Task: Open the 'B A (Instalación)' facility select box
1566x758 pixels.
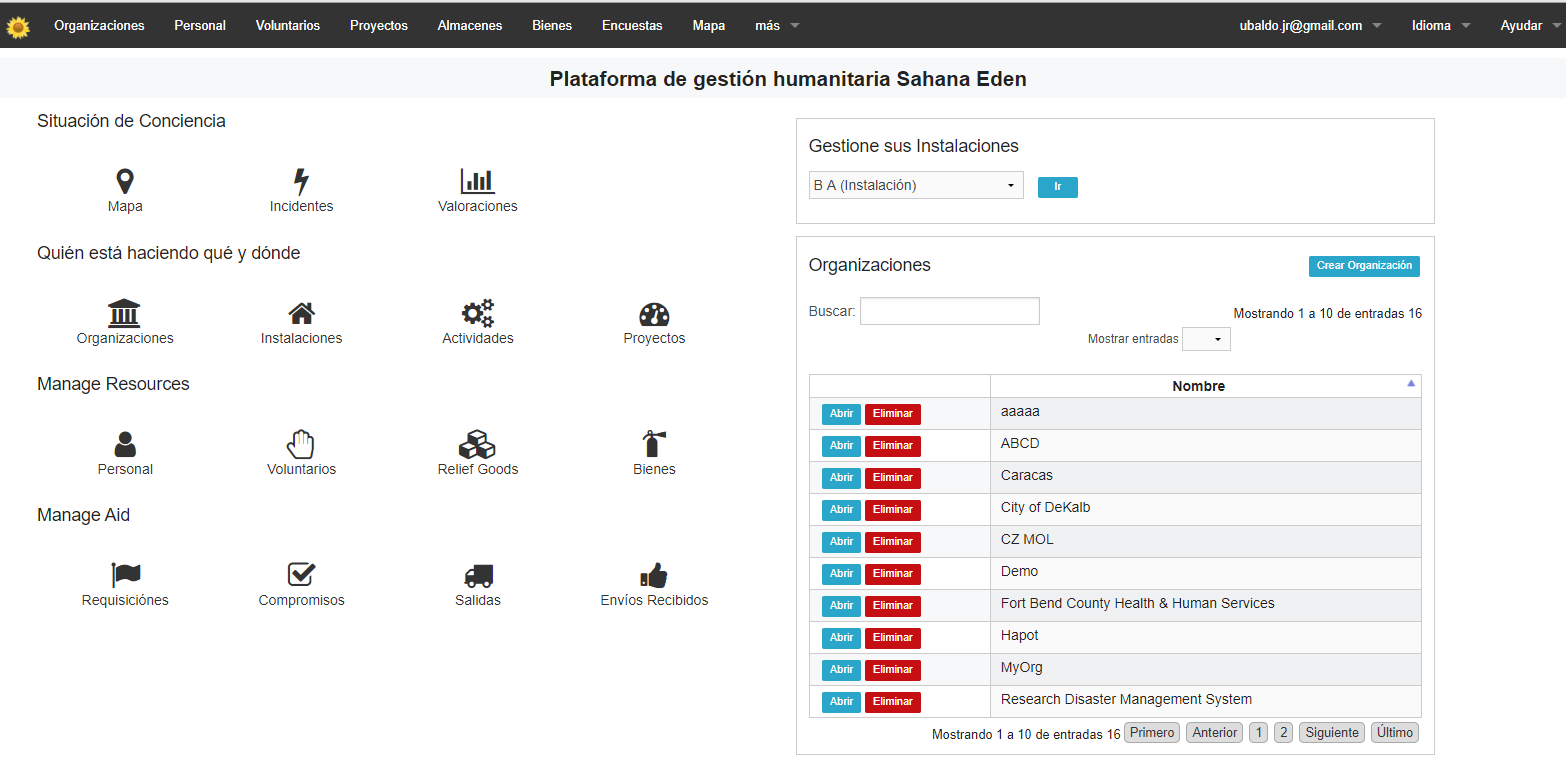Action: pyautogui.click(x=916, y=185)
